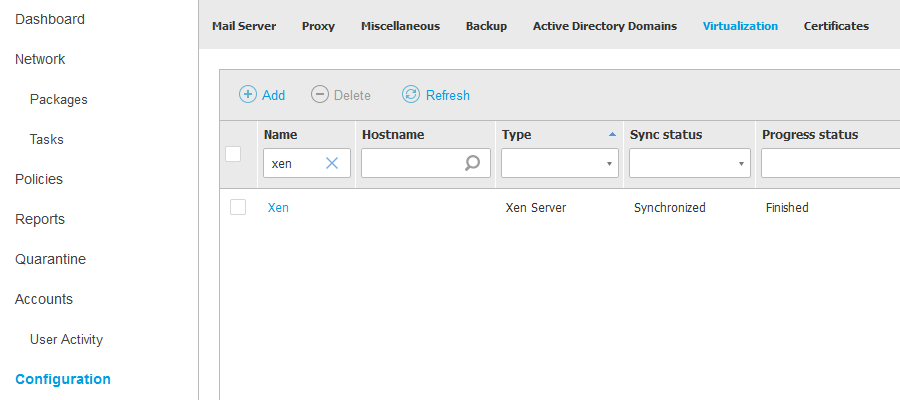This screenshot has width=900, height=400.
Task: Toggle the select-all checkbox in header
Action: [x=233, y=153]
